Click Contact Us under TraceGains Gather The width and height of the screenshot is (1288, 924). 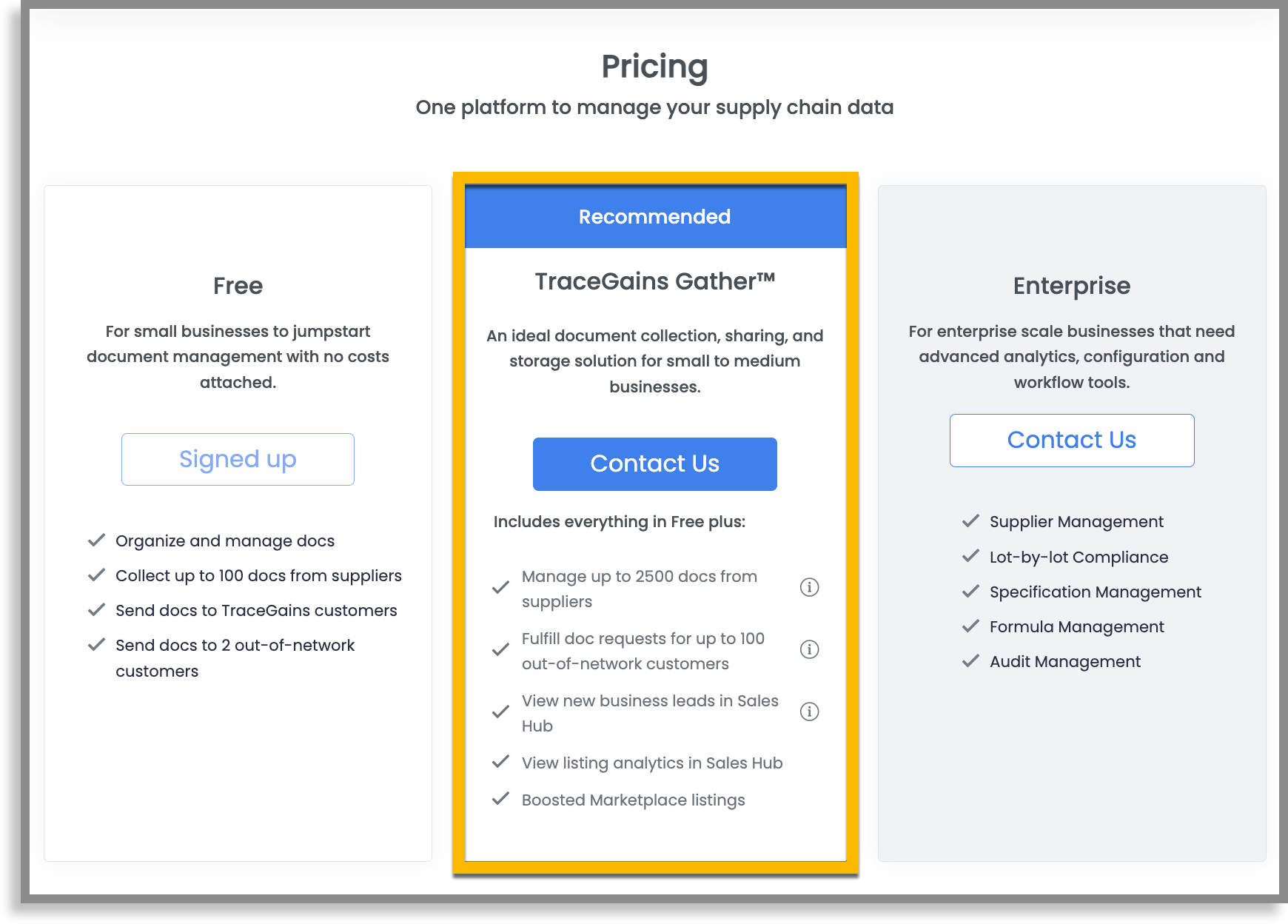point(654,463)
